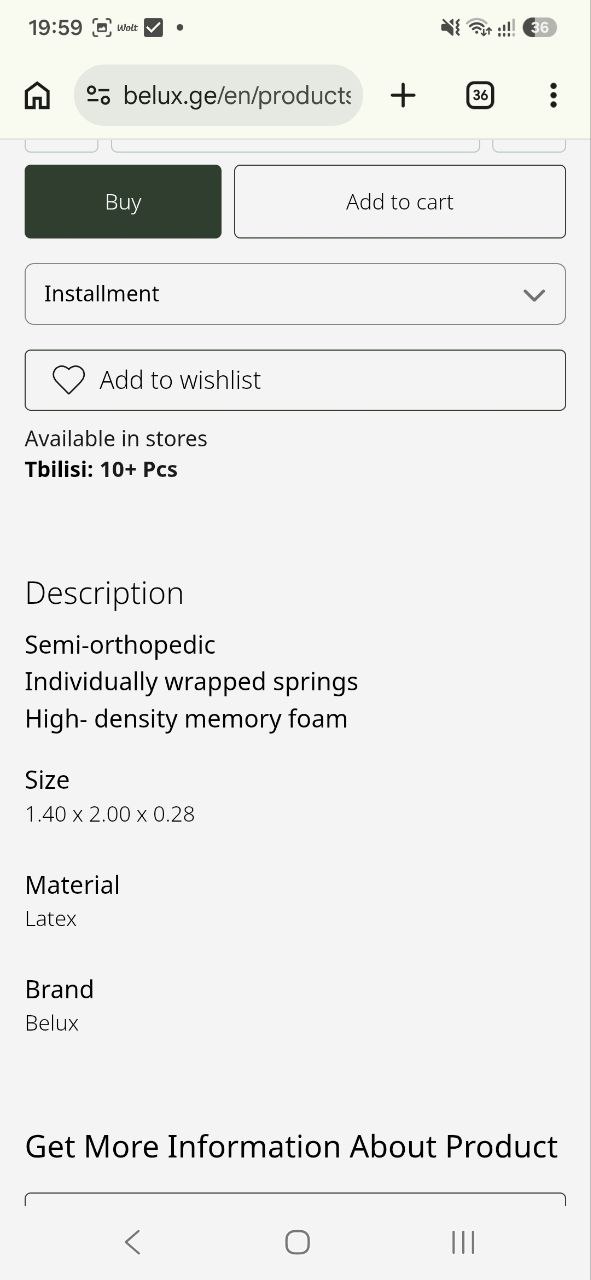Tap Android back navigation arrow

[132, 1242]
